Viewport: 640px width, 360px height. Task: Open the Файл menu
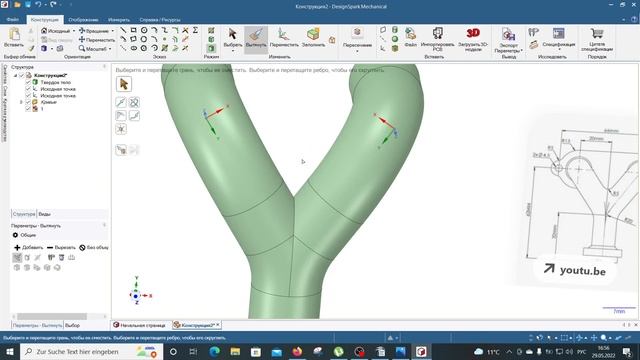coord(13,19)
